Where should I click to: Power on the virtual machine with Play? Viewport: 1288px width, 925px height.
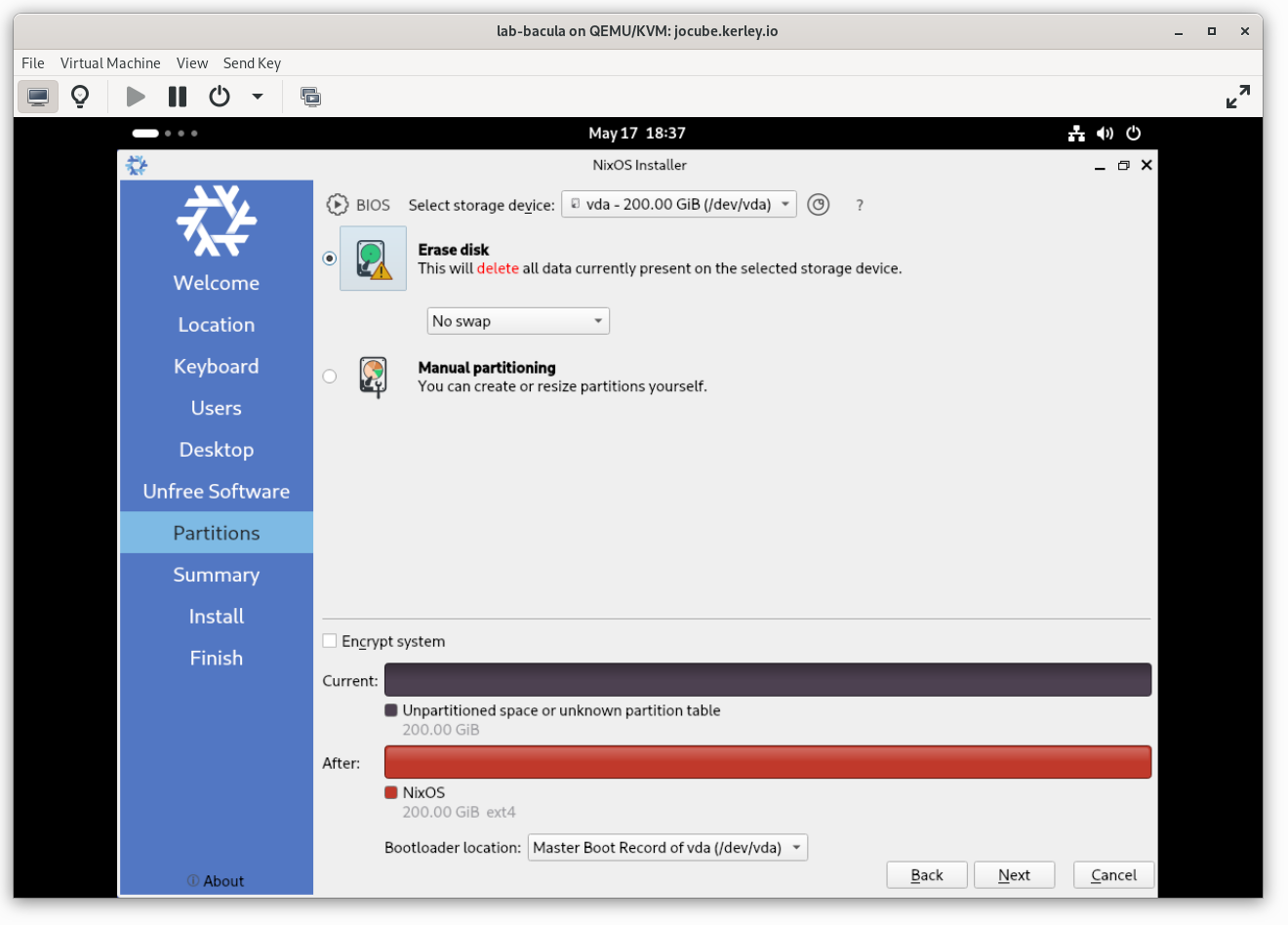click(x=136, y=97)
